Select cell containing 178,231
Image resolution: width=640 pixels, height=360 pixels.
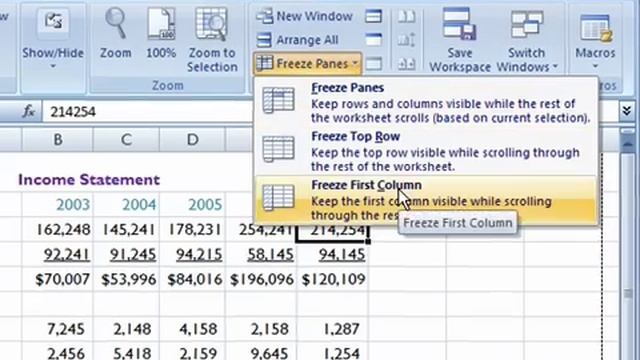click(x=192, y=229)
